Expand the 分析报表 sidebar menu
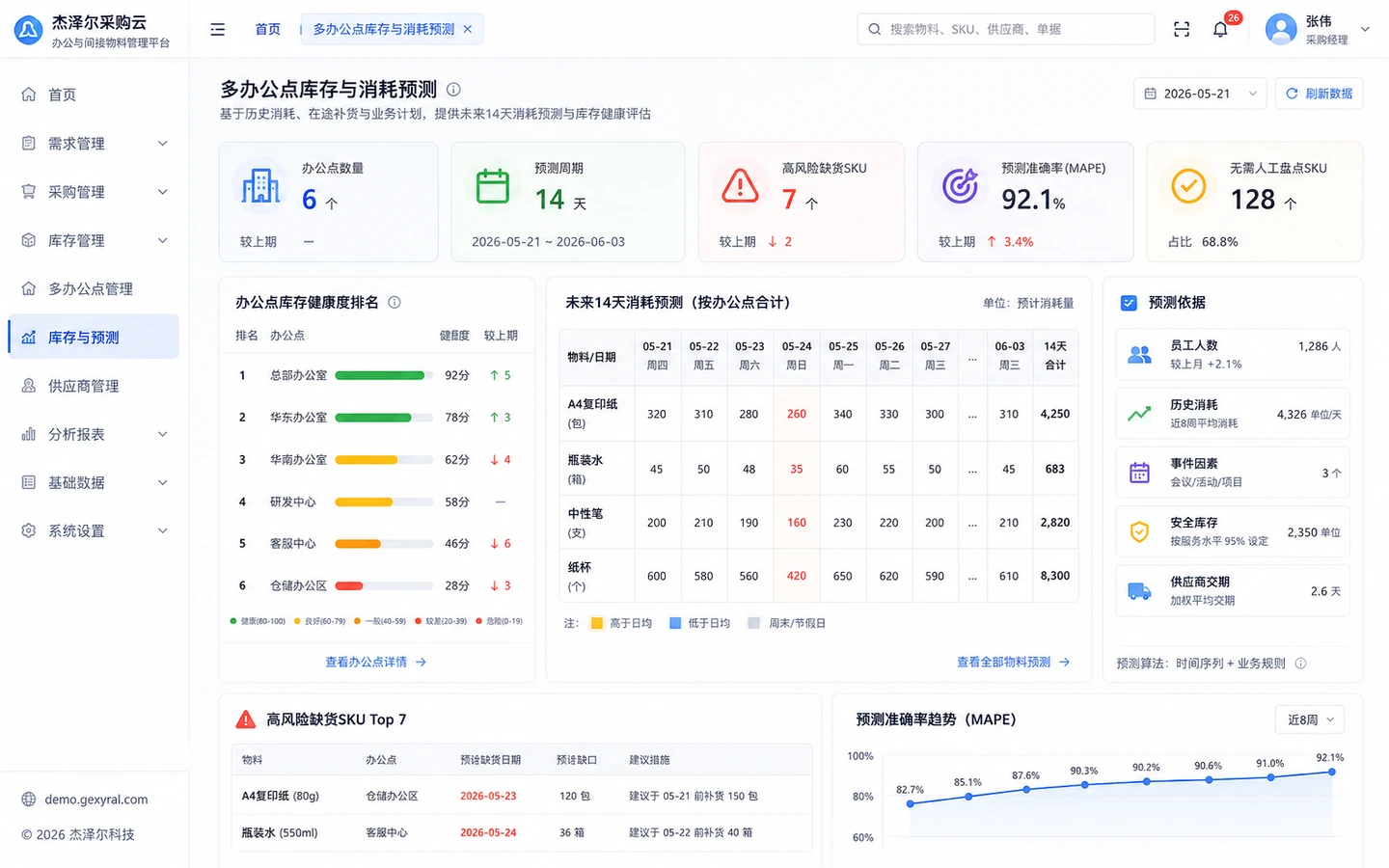This screenshot has width=1389, height=868. coord(95,434)
